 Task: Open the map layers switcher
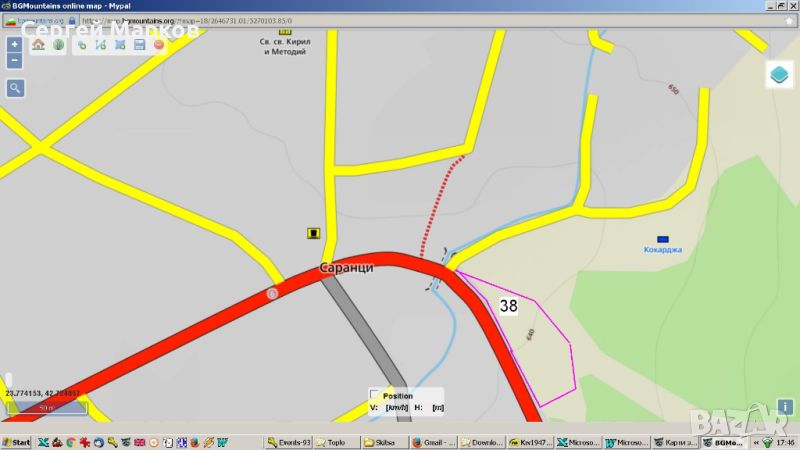coord(778,75)
